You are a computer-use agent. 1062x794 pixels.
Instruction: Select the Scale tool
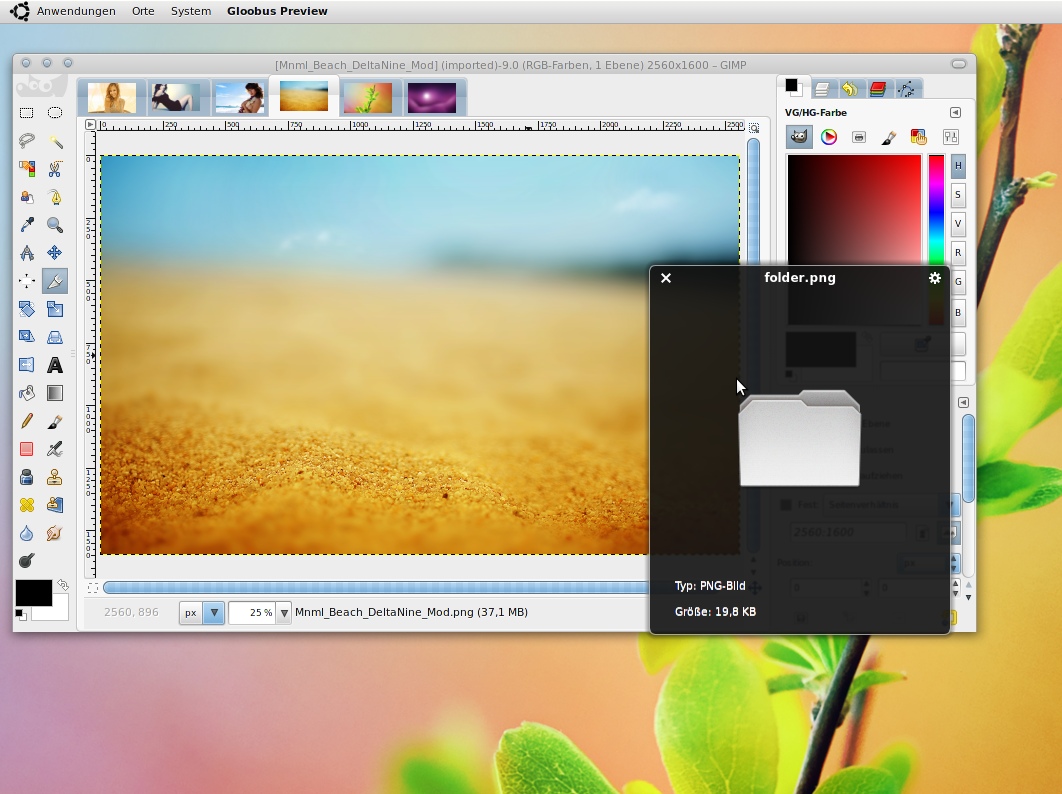point(55,309)
